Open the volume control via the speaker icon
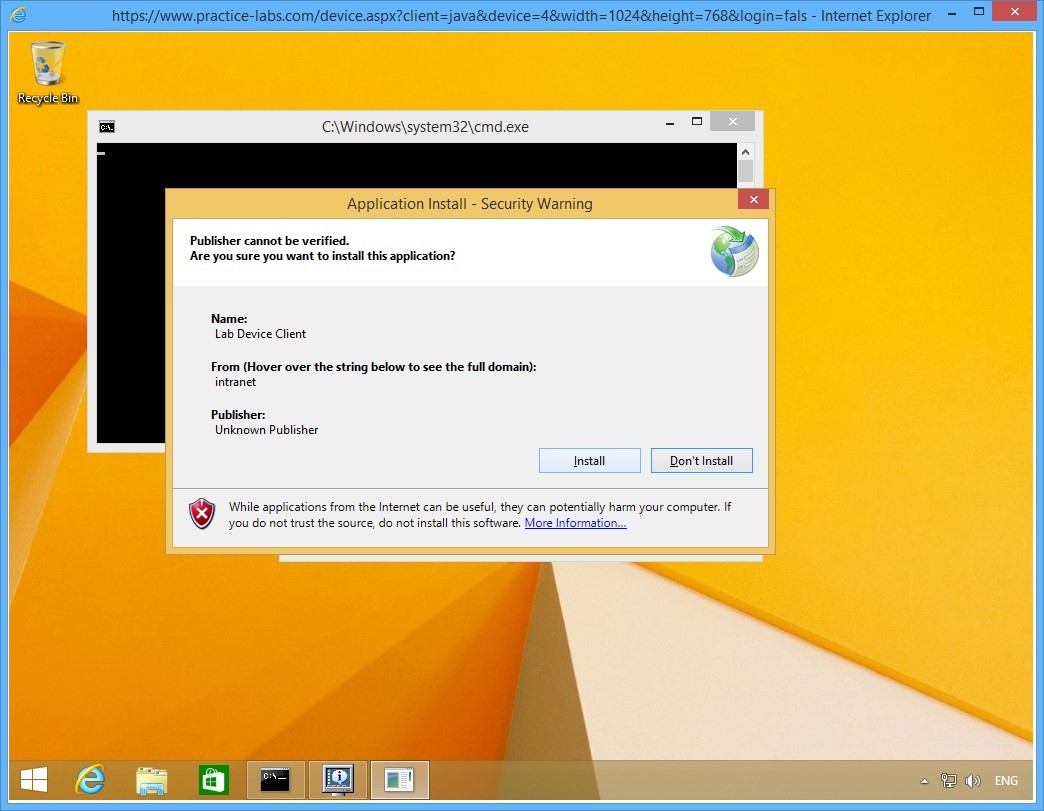Viewport: 1044px width, 811px height. [x=973, y=781]
